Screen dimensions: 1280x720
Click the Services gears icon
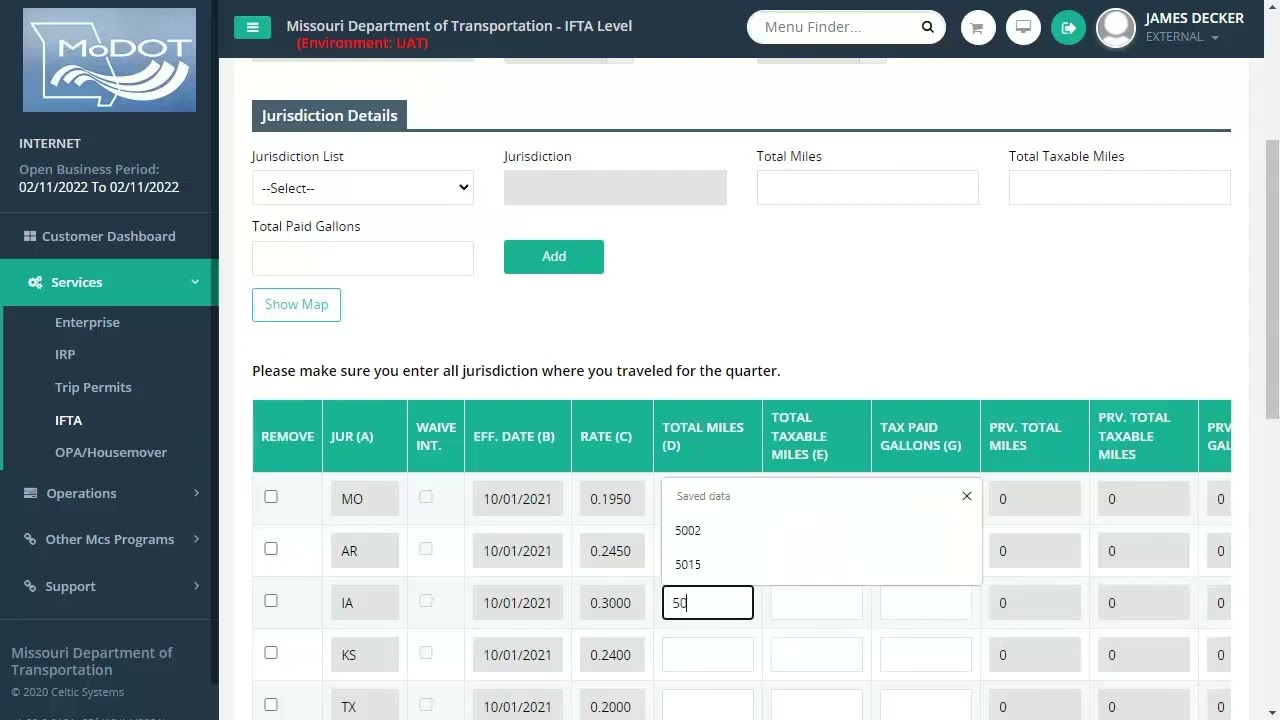click(x=35, y=283)
